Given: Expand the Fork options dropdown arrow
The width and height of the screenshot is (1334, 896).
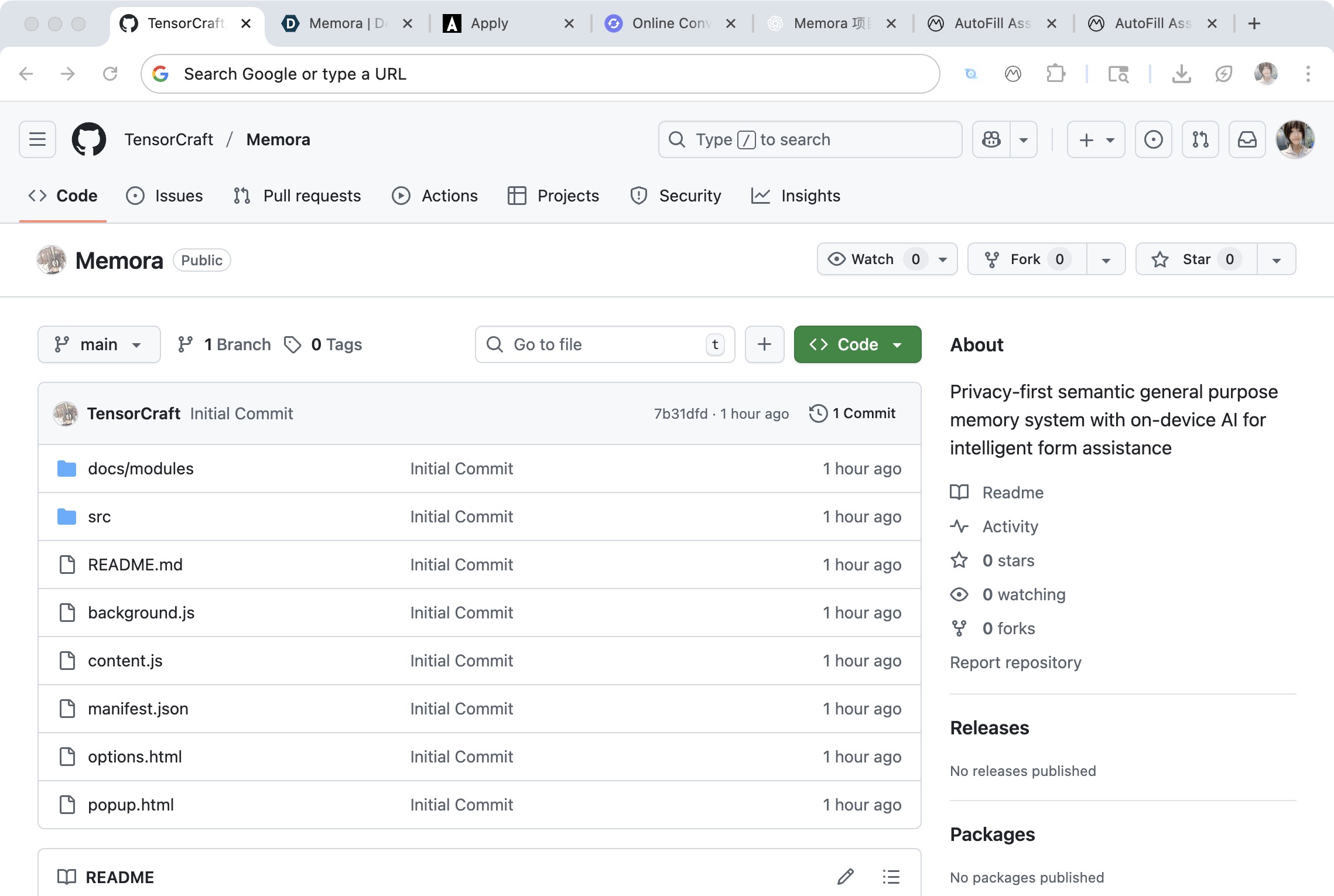Looking at the screenshot, I should point(1106,259).
